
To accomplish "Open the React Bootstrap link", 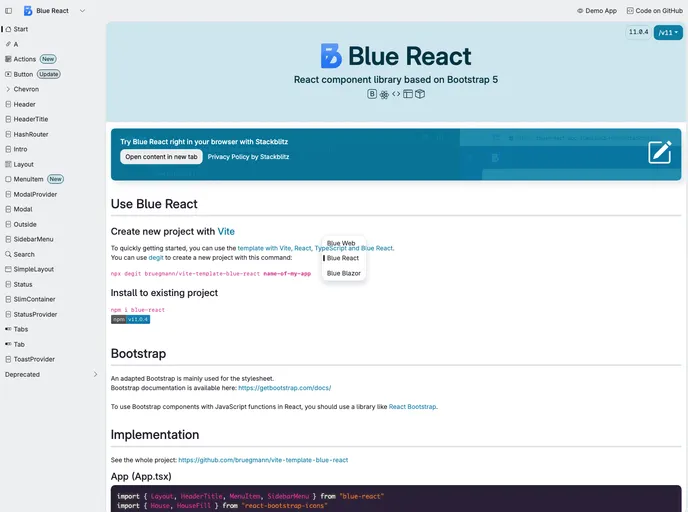I will (412, 407).
